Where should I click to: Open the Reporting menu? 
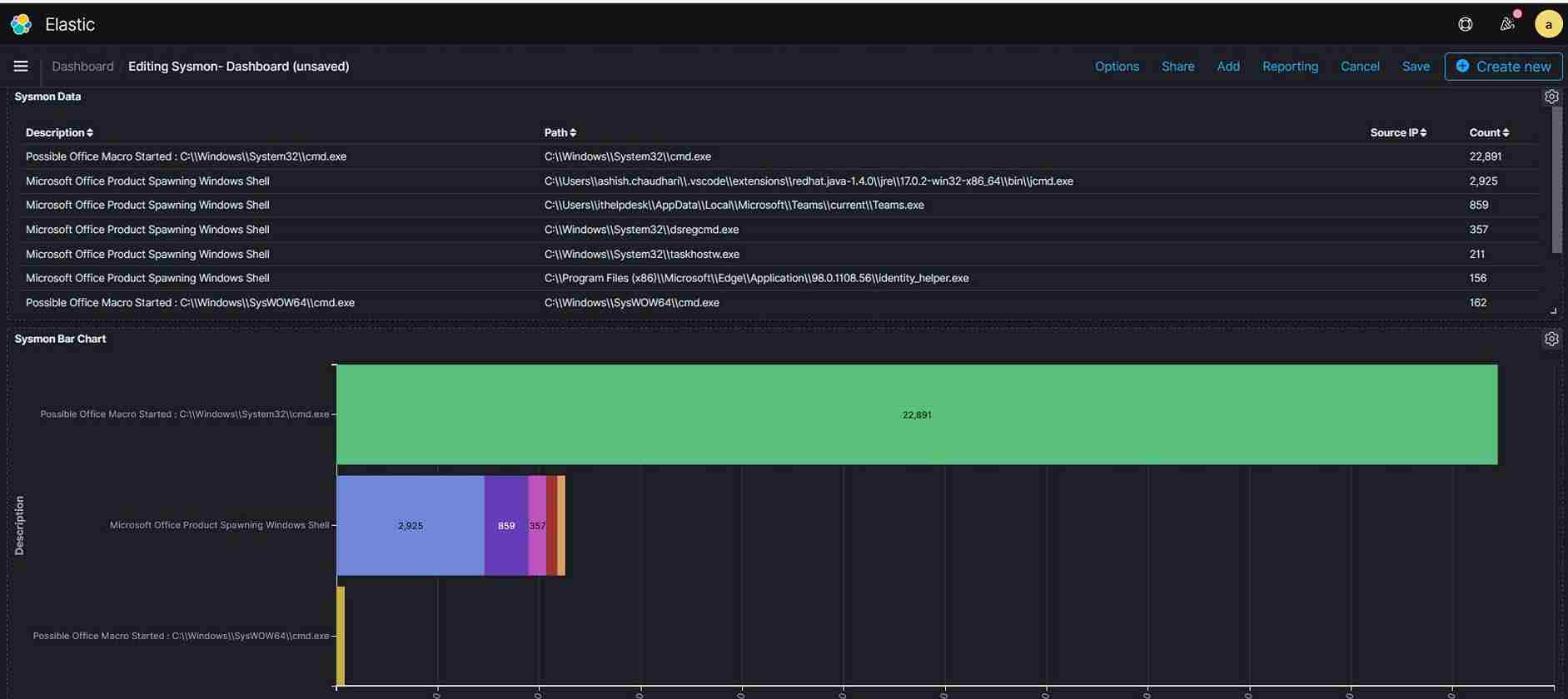[x=1290, y=66]
